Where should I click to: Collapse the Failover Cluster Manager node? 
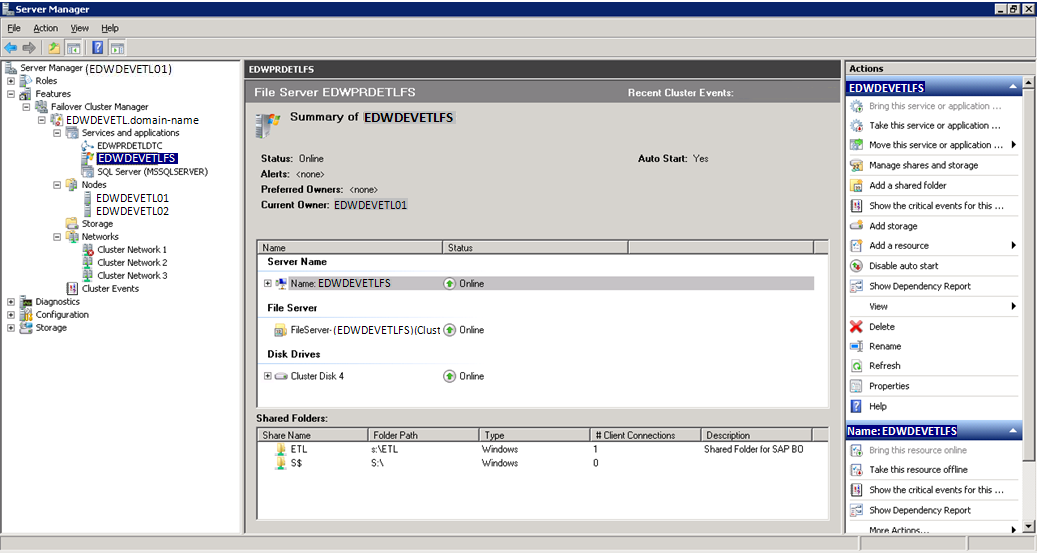[x=26, y=106]
